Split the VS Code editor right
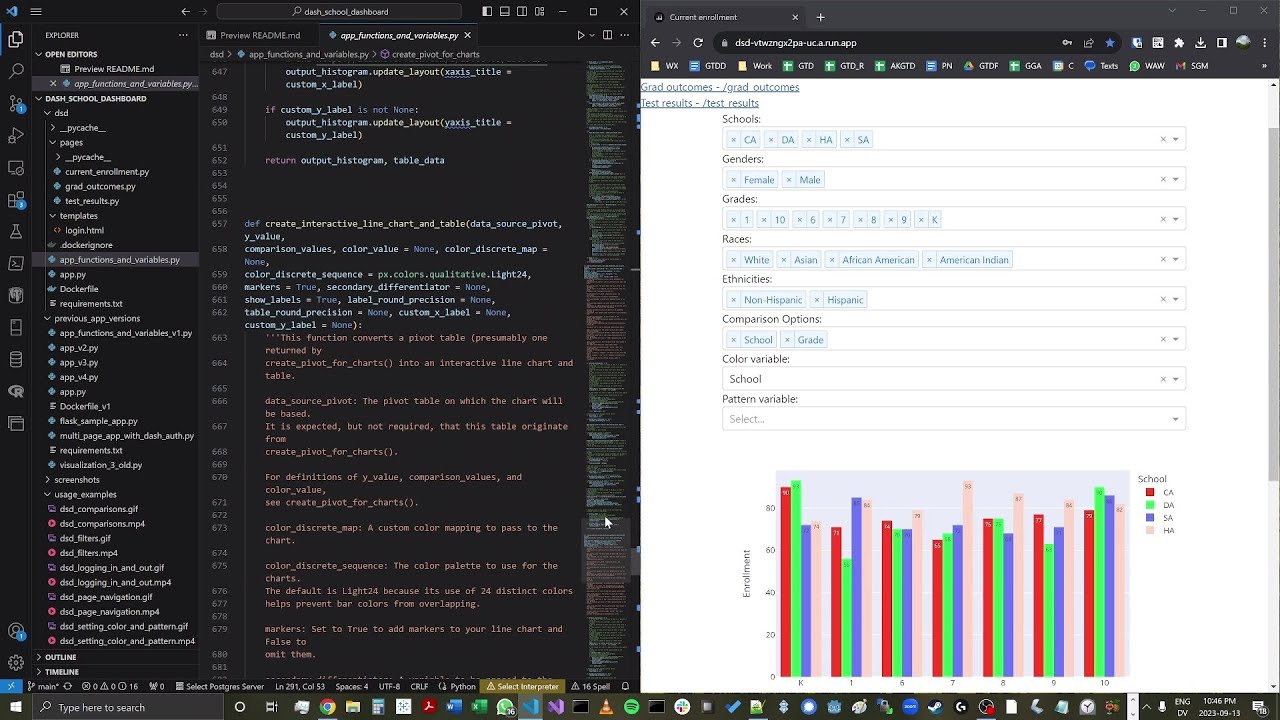 coord(607,35)
